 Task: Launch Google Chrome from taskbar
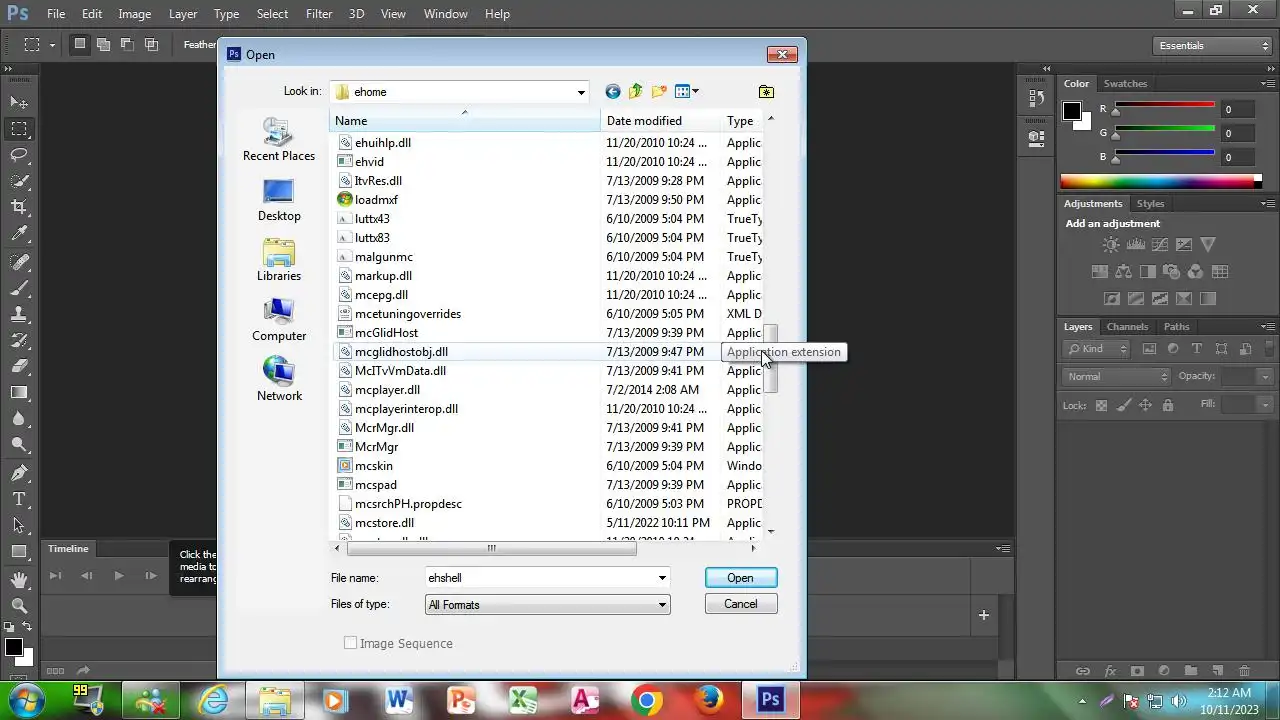click(x=647, y=700)
